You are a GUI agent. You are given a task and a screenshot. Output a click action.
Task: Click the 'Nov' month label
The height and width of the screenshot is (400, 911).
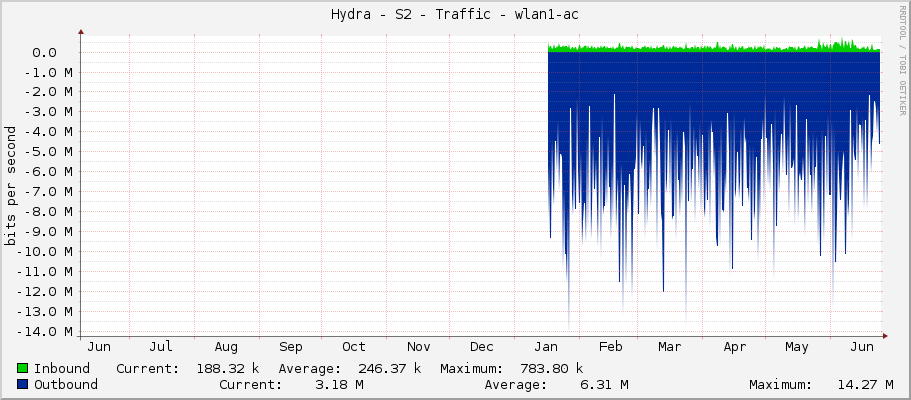(418, 347)
